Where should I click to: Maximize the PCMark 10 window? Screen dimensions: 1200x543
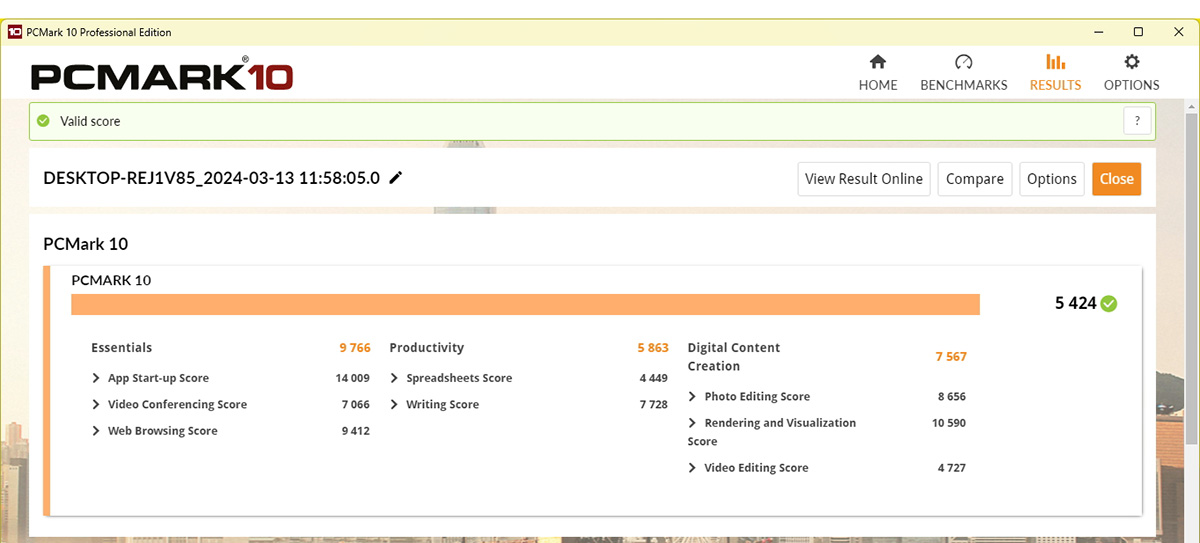tap(1138, 32)
